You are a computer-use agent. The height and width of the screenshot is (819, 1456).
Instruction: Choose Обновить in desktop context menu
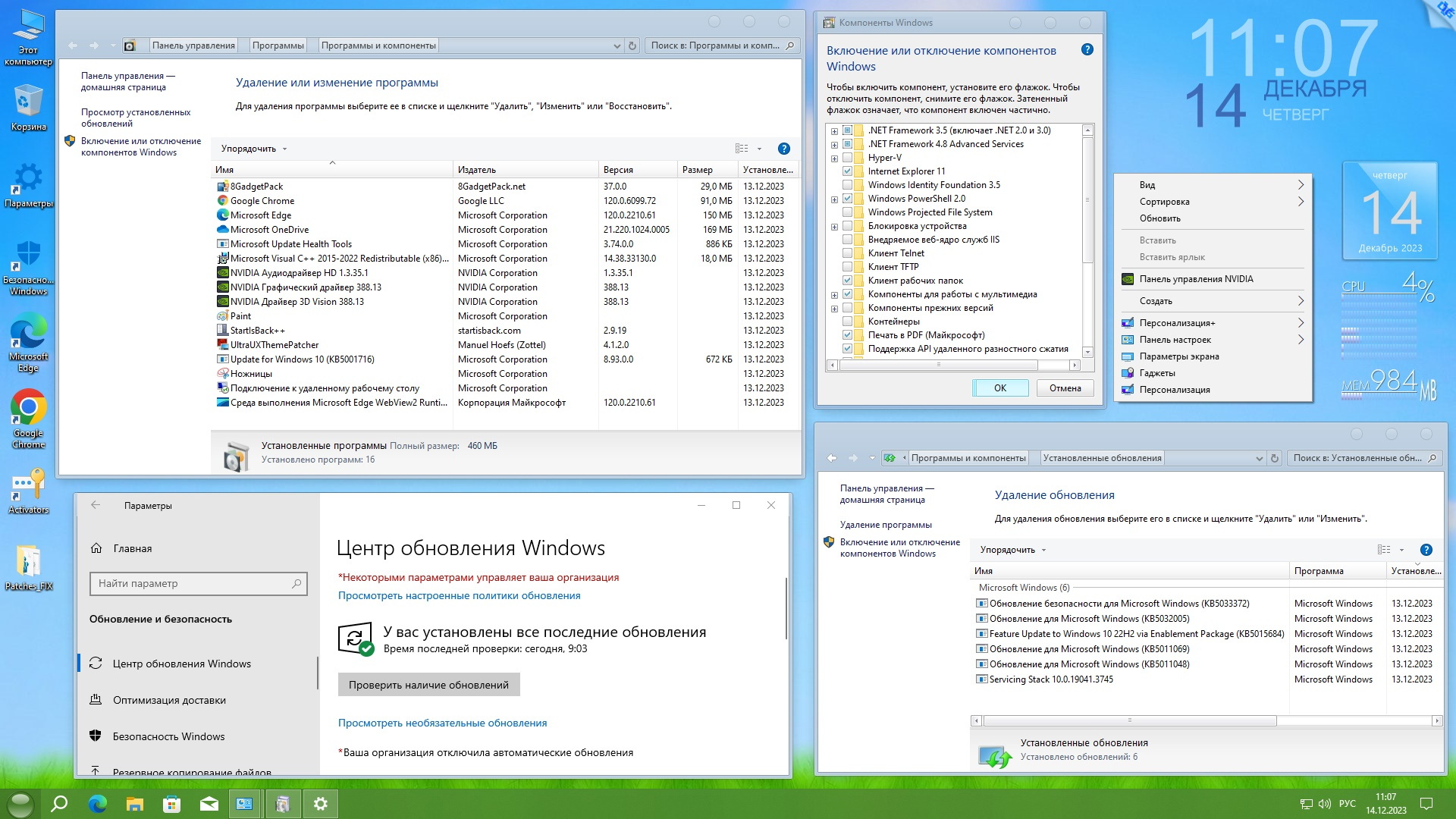click(x=1213, y=218)
